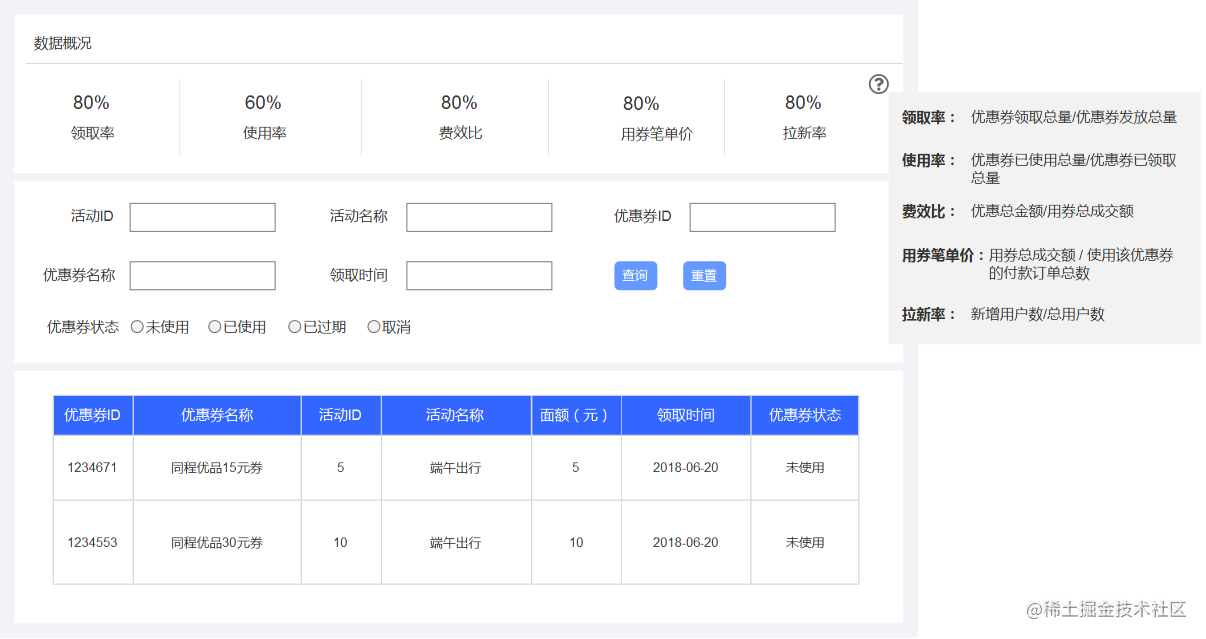1206x639 pixels.
Task: Click 2018-06-20 in the 1234671 row
Action: [686, 467]
